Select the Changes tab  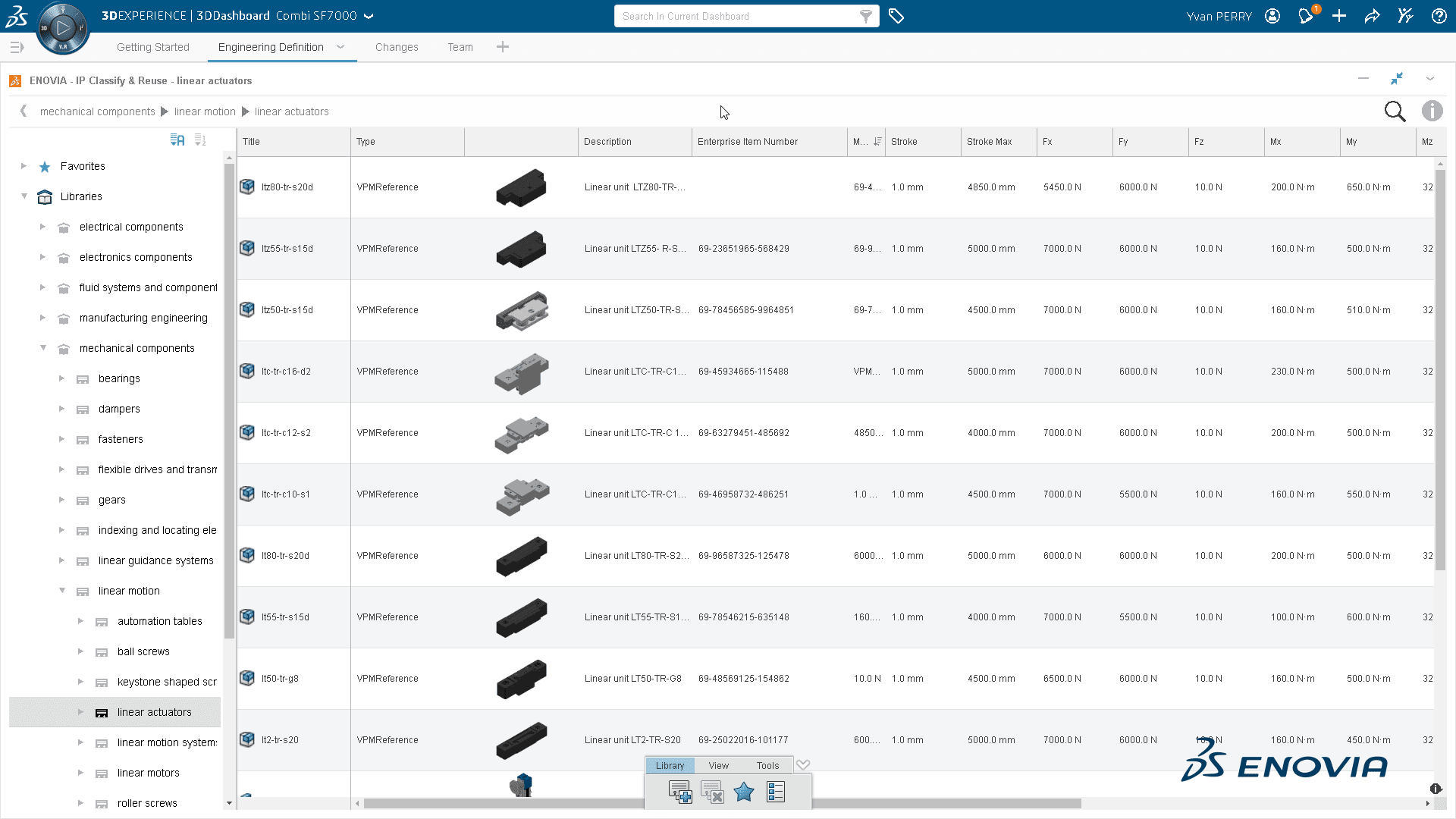(x=395, y=47)
